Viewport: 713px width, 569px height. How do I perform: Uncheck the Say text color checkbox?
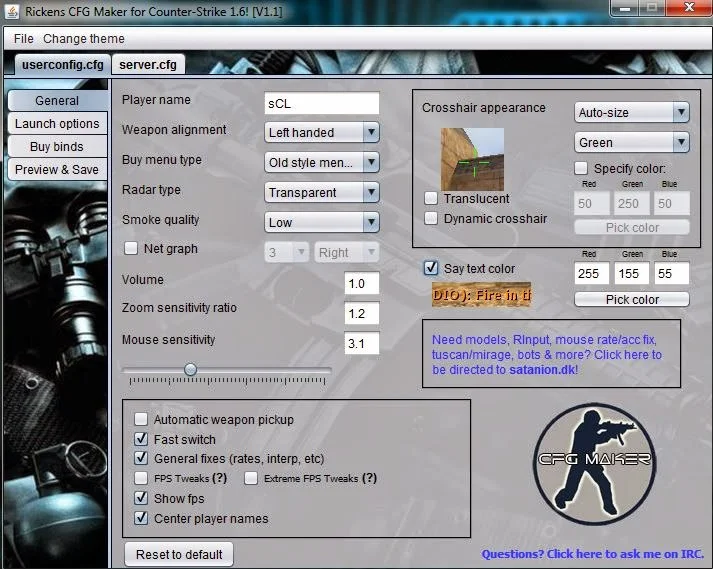[431, 268]
